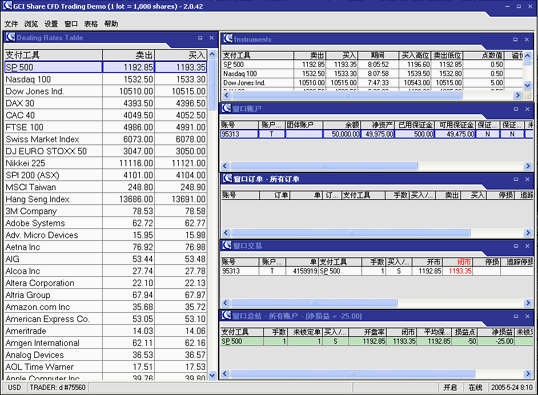Click the GCI logo icon in the main title bar
This screenshot has width=538, height=395.
tap(7, 5)
